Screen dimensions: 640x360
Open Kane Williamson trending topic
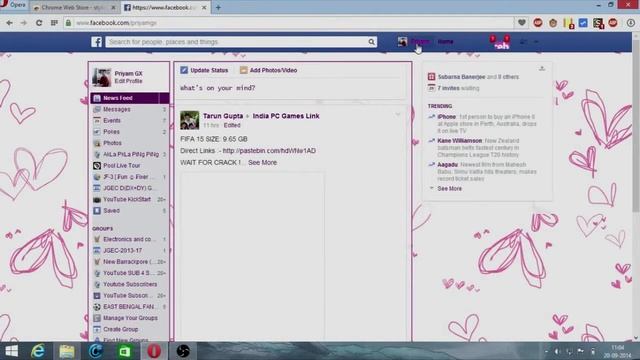pyautogui.click(x=460, y=140)
